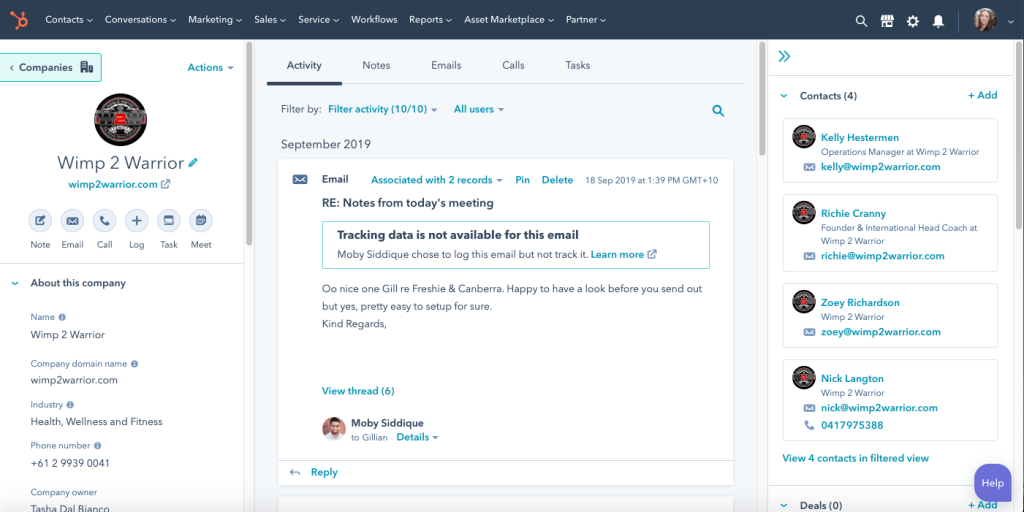Open View 4 contacts in filtered view
Viewport: 1024px width, 512px height.
click(856, 458)
